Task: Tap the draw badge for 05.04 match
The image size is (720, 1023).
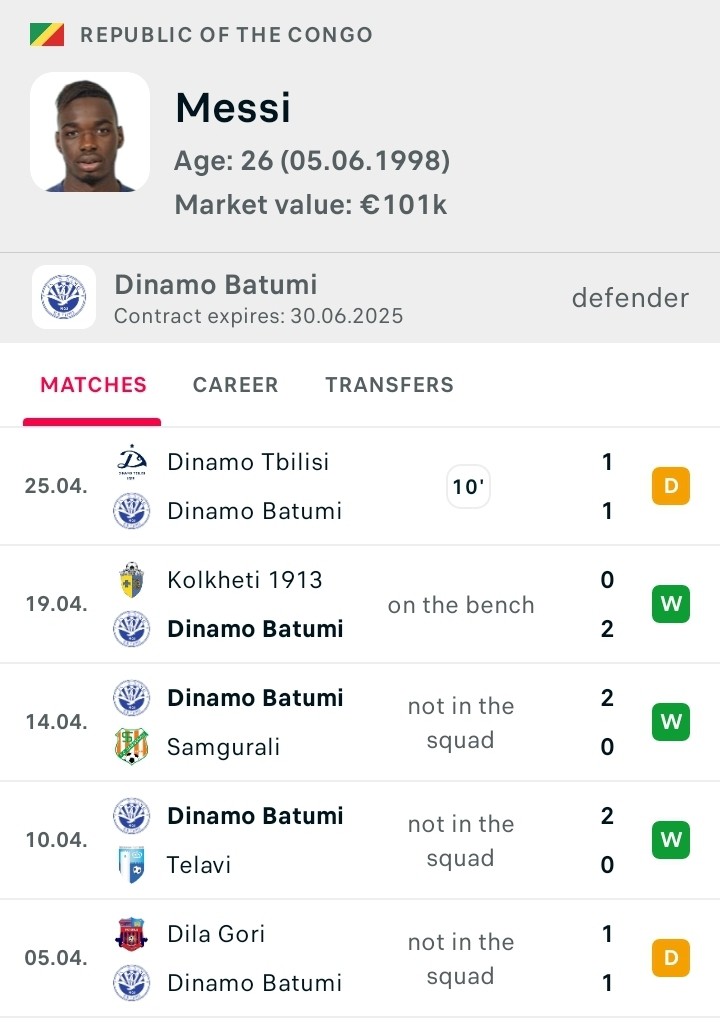Action: click(671, 958)
